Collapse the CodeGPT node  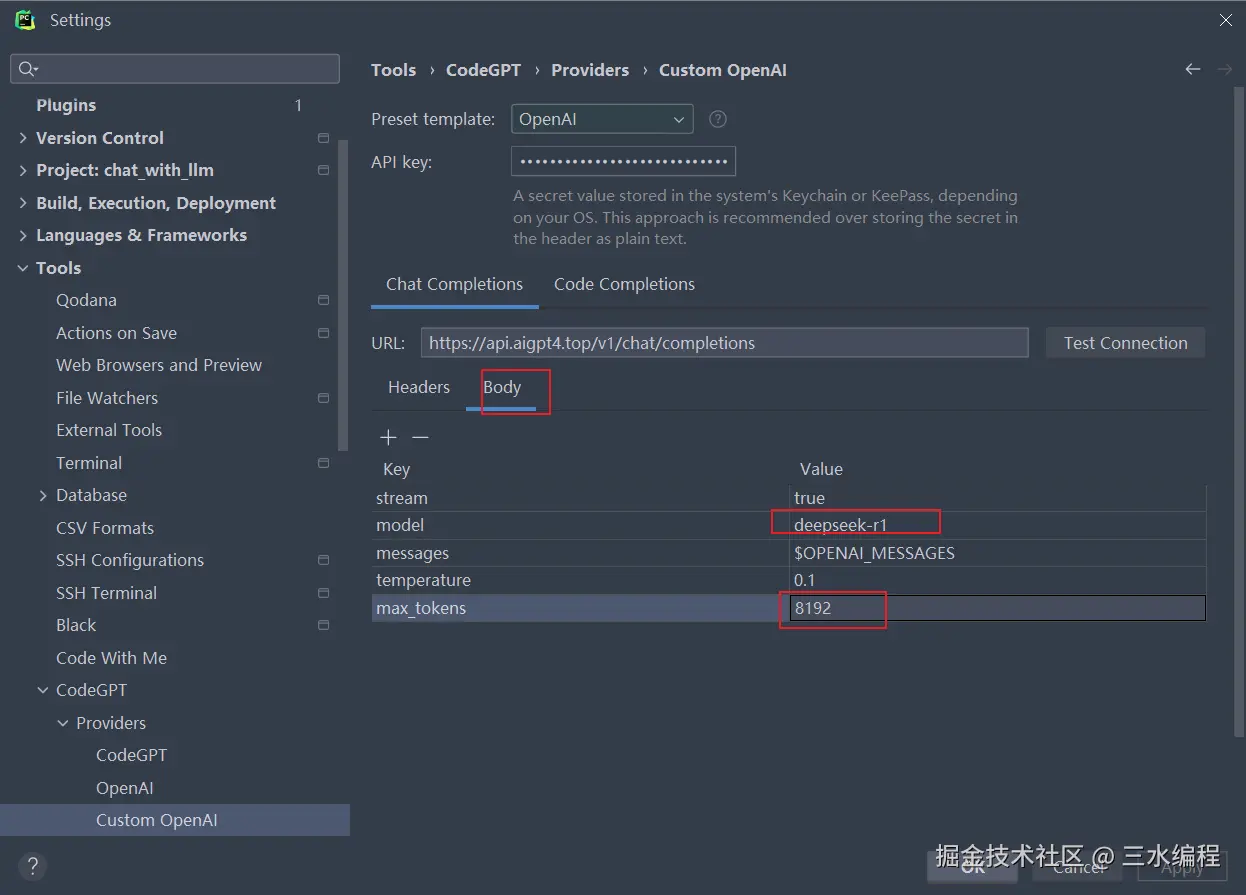pyautogui.click(x=43, y=690)
